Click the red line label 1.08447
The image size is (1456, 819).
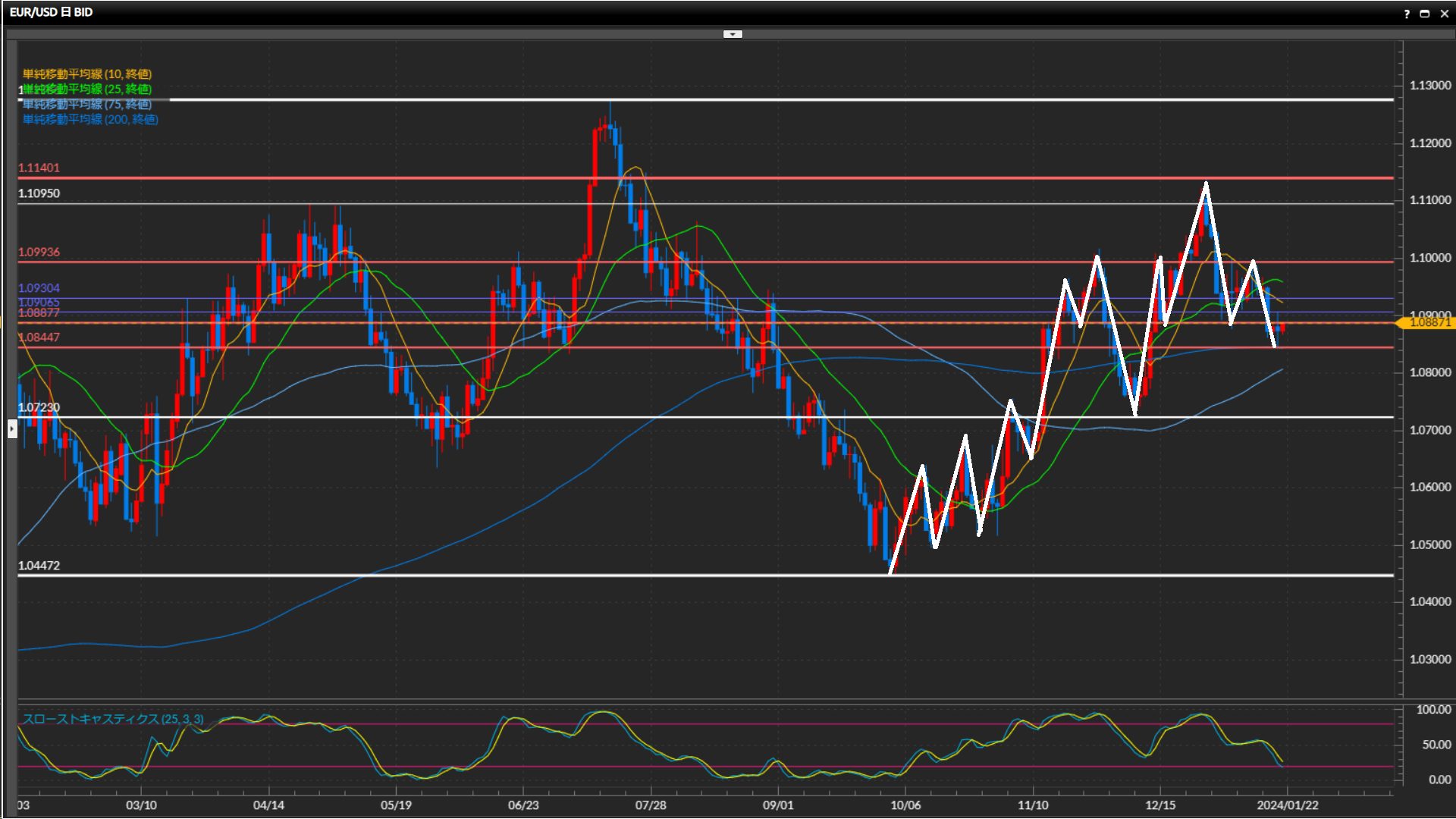point(39,337)
